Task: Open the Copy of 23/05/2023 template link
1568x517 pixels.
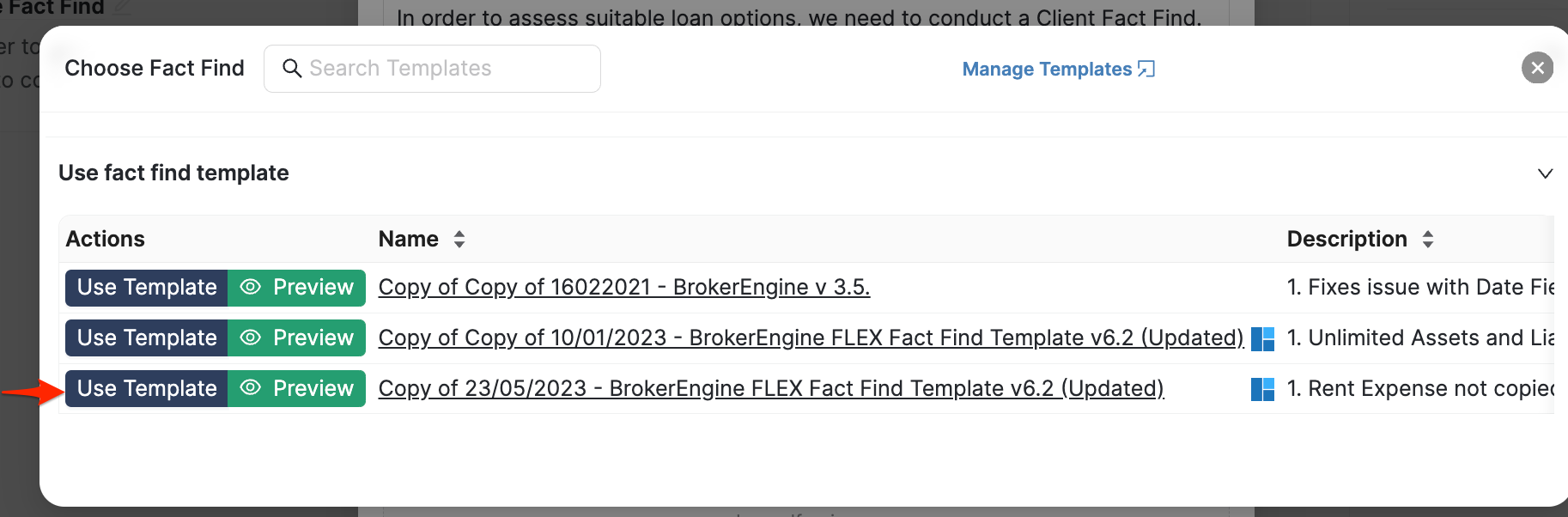Action: click(770, 389)
